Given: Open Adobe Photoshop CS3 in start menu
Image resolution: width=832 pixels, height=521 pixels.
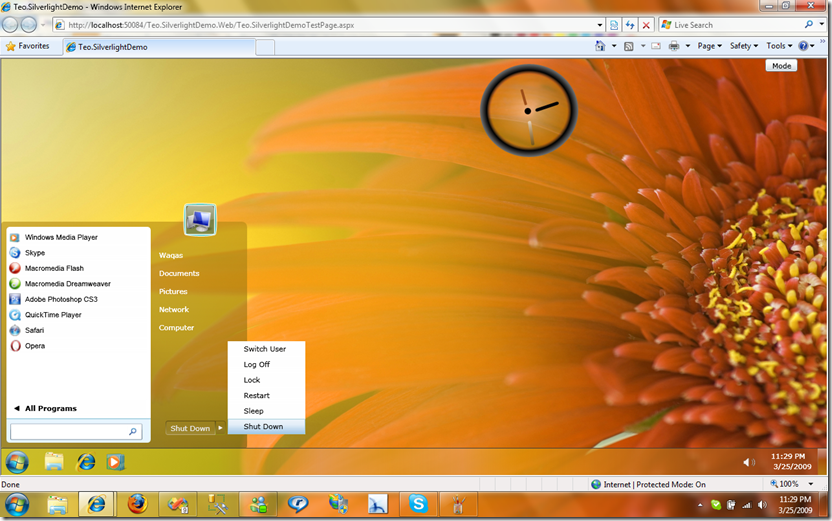Looking at the screenshot, I should coord(61,299).
